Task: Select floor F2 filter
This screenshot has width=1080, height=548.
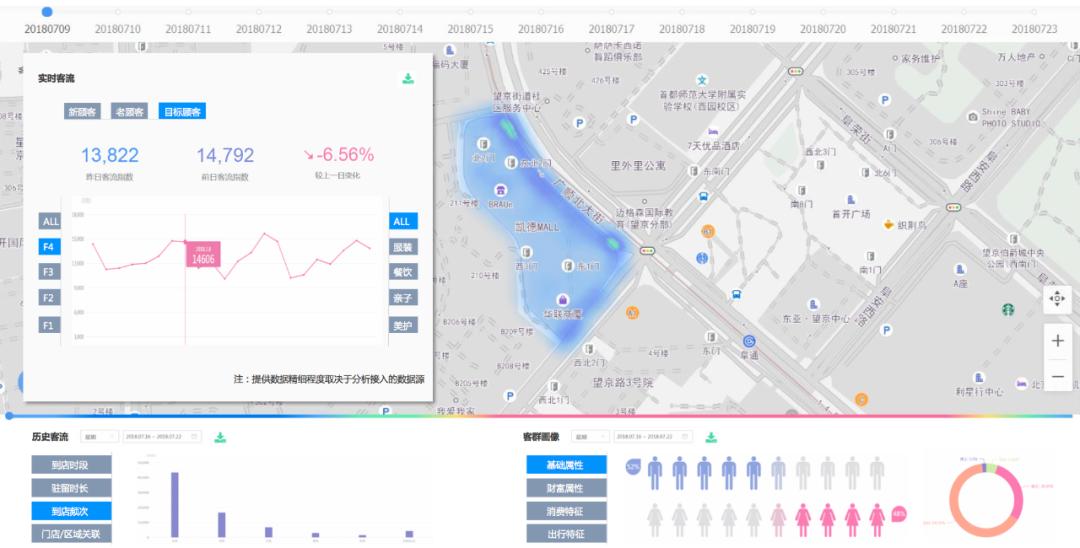Action: click(48, 298)
